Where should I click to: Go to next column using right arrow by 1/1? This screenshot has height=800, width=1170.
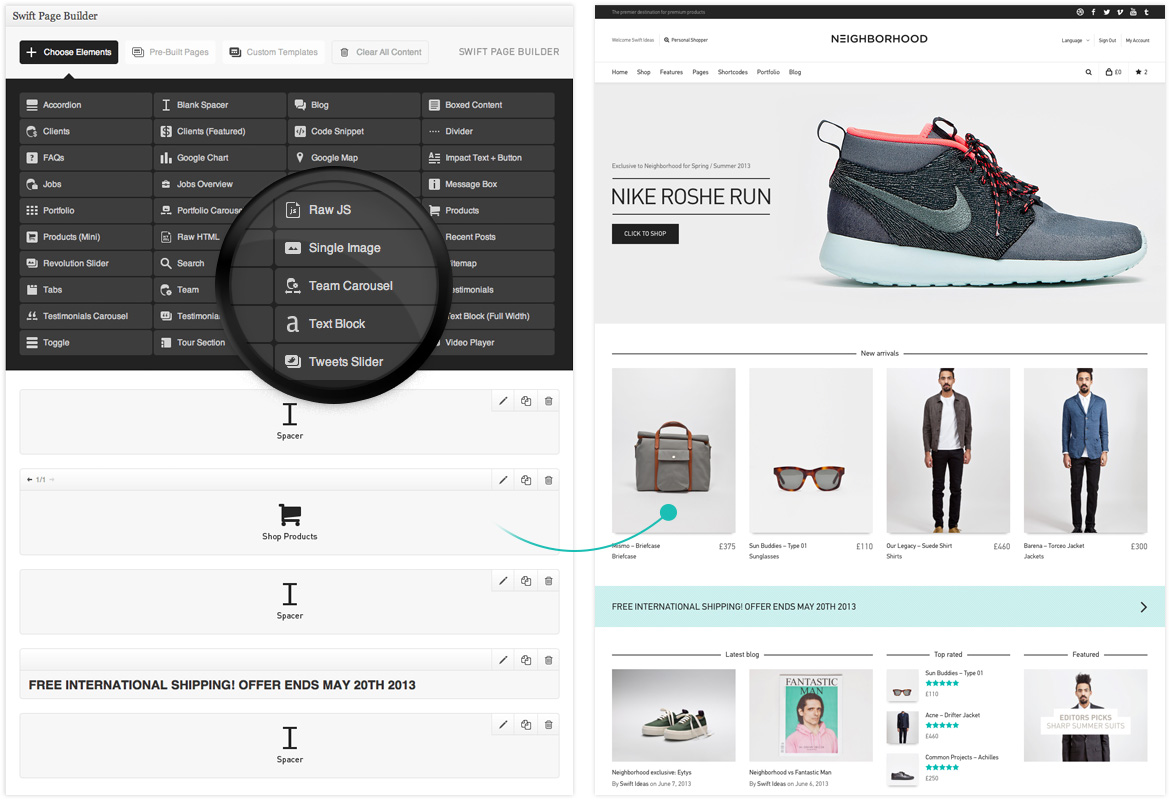click(52, 480)
